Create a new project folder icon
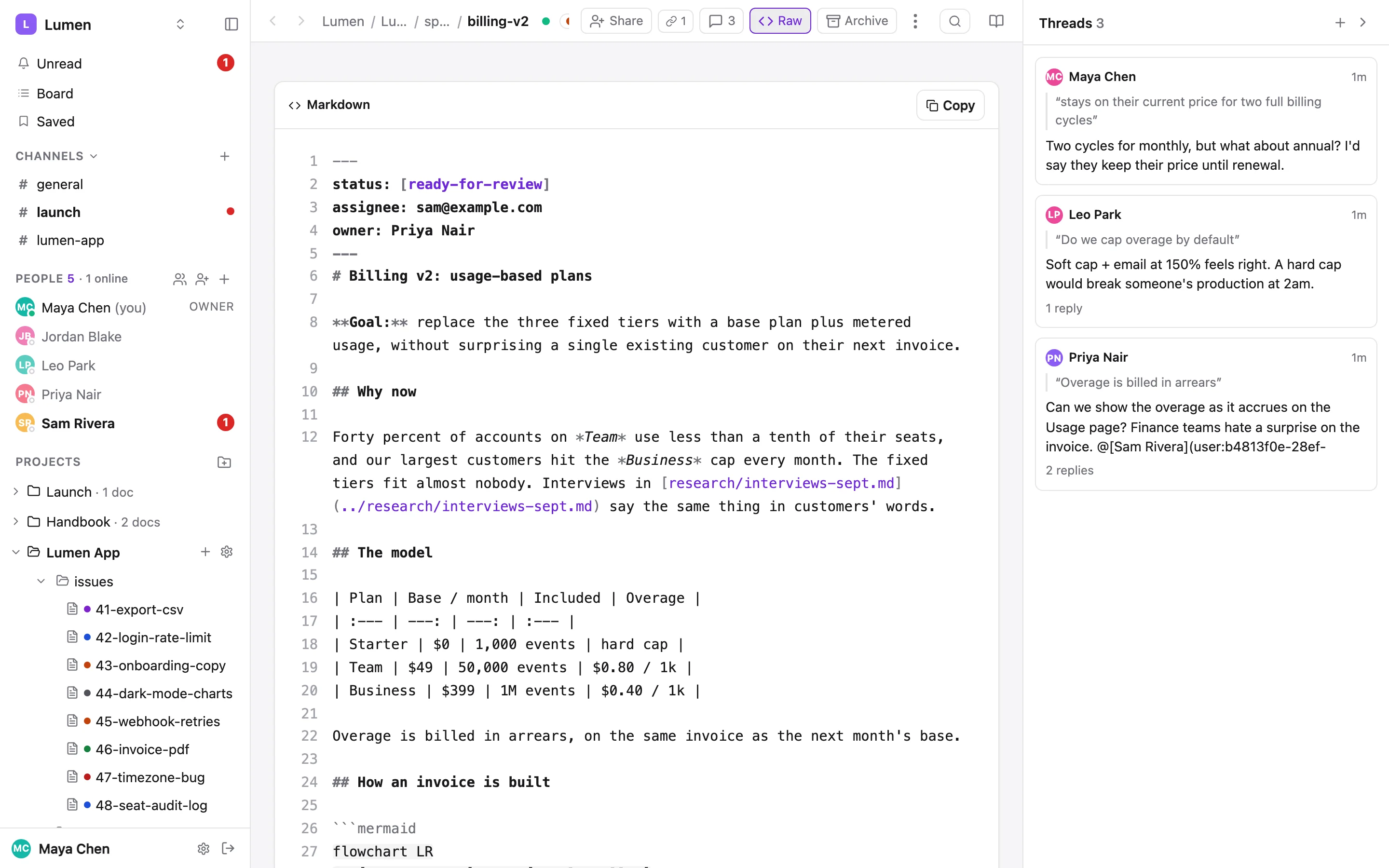1389x868 pixels. (224, 462)
